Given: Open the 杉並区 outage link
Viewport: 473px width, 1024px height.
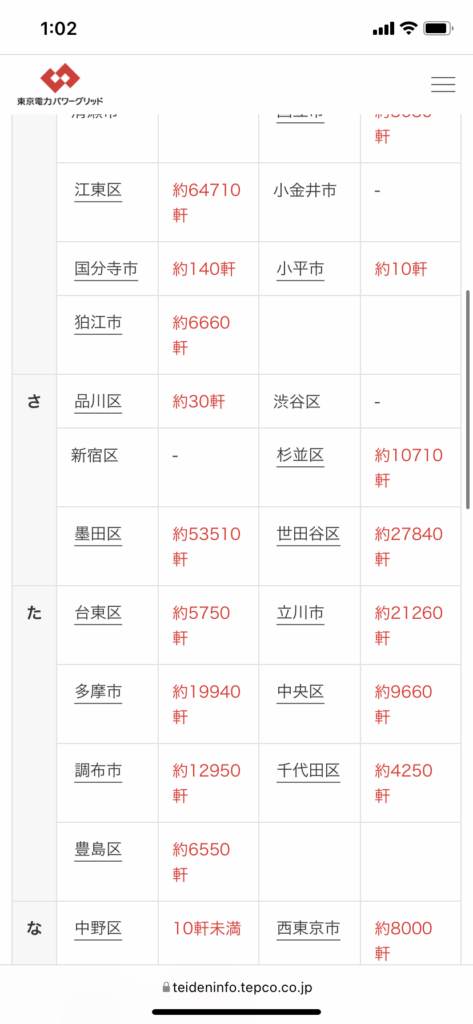Looking at the screenshot, I should (300, 455).
